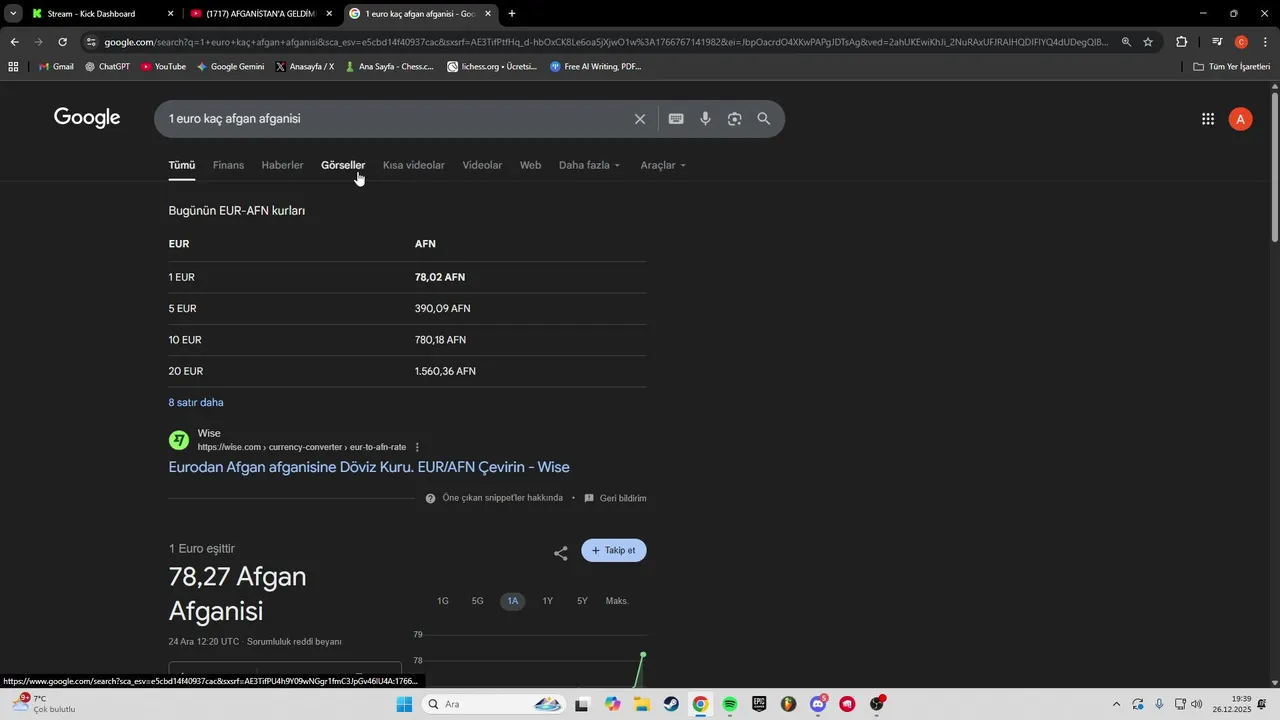
Task: Click the 78,02 AFN table cell
Action: point(440,277)
